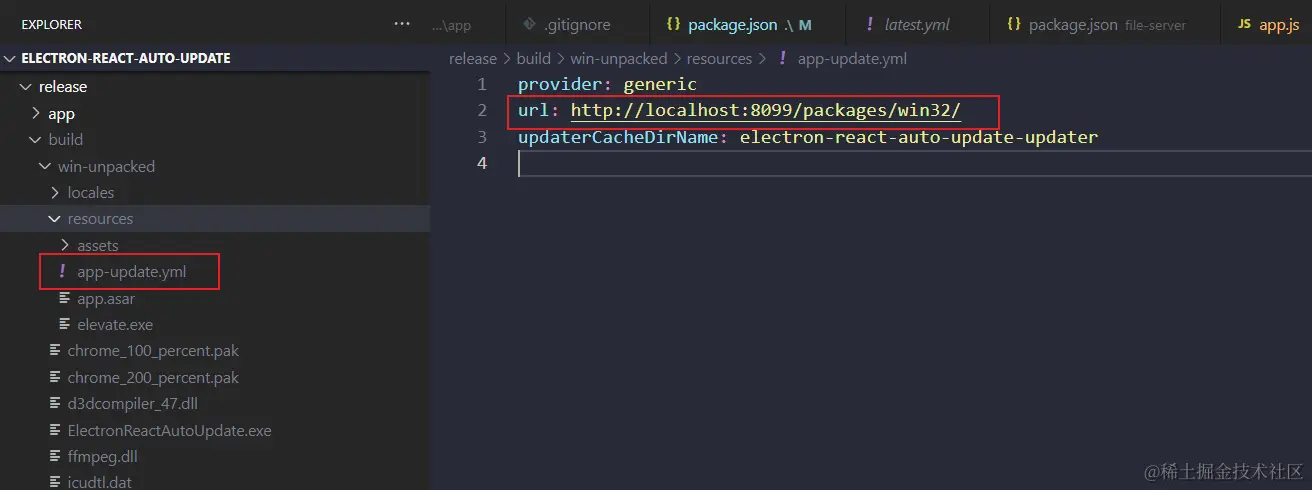Switch to the .gitignore tab
This screenshot has width=1312, height=490.
tap(576, 24)
